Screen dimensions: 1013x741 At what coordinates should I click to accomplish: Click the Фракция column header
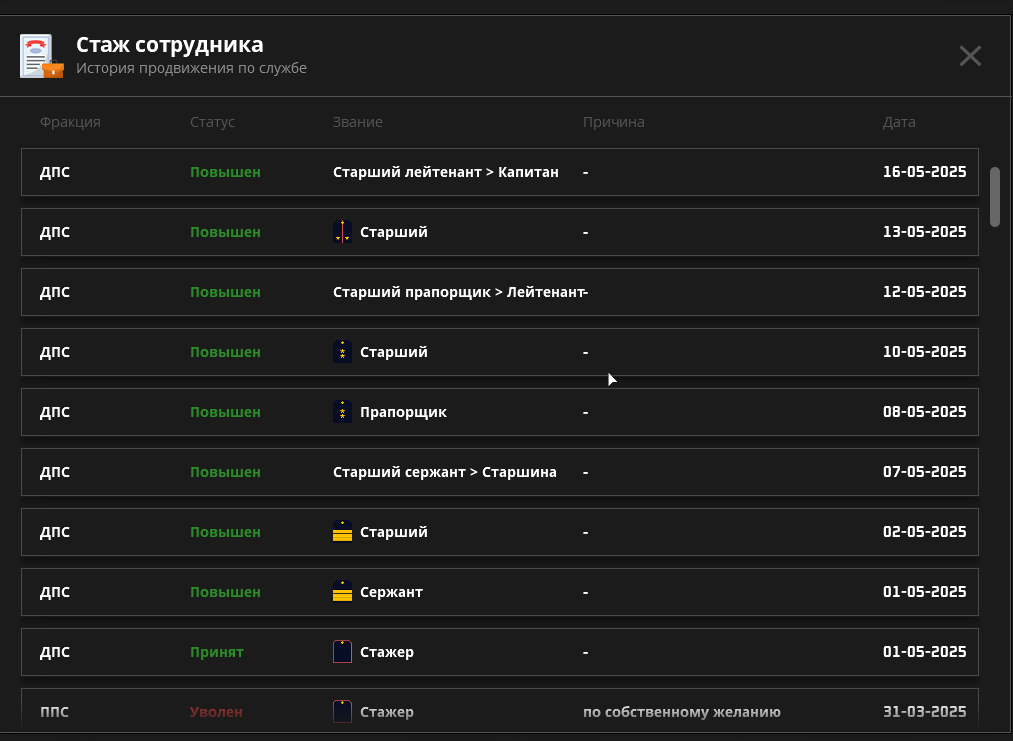[x=70, y=122]
